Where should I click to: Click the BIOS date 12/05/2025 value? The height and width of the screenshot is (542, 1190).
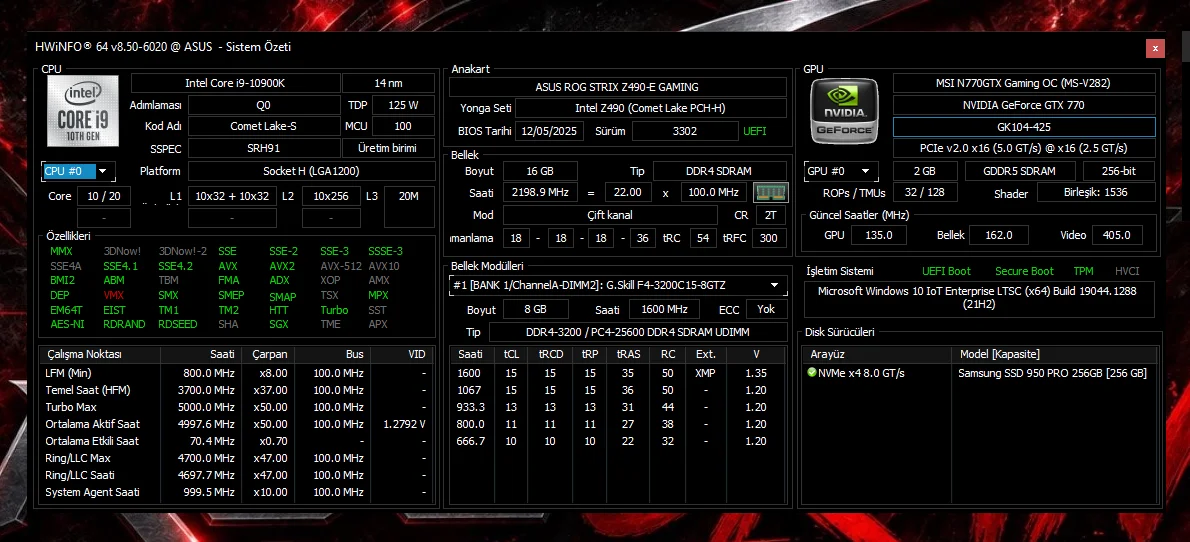coord(549,131)
